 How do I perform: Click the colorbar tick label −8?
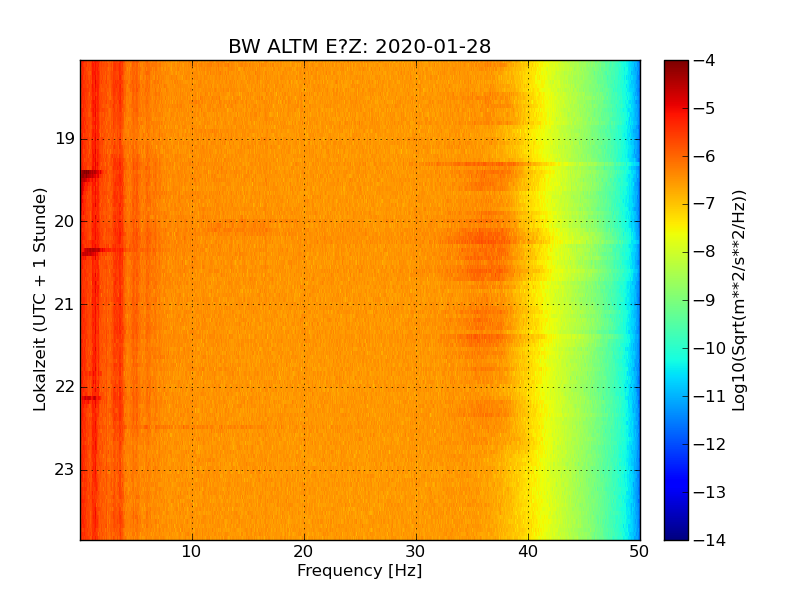point(705,252)
